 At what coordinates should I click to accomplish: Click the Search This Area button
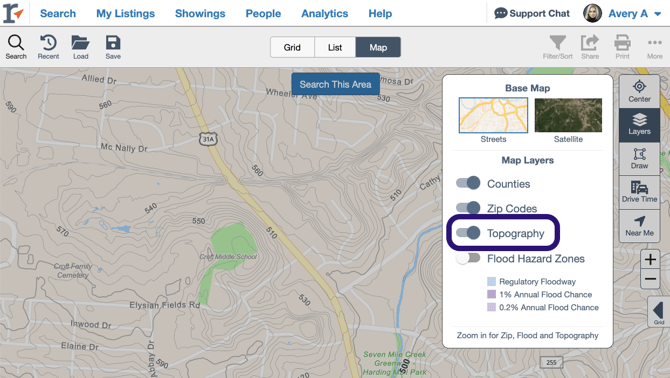click(335, 84)
